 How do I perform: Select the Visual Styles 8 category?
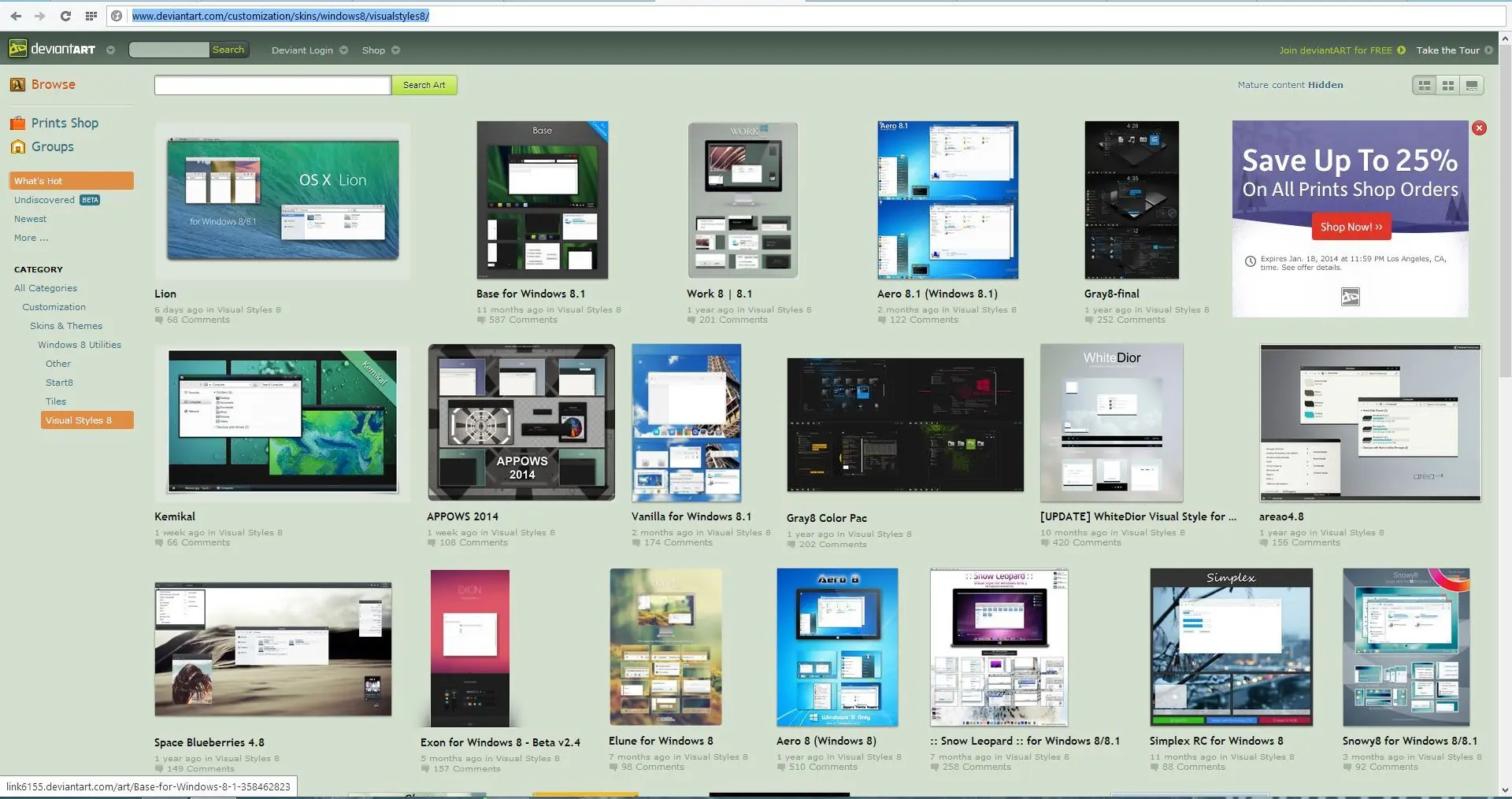click(x=87, y=420)
